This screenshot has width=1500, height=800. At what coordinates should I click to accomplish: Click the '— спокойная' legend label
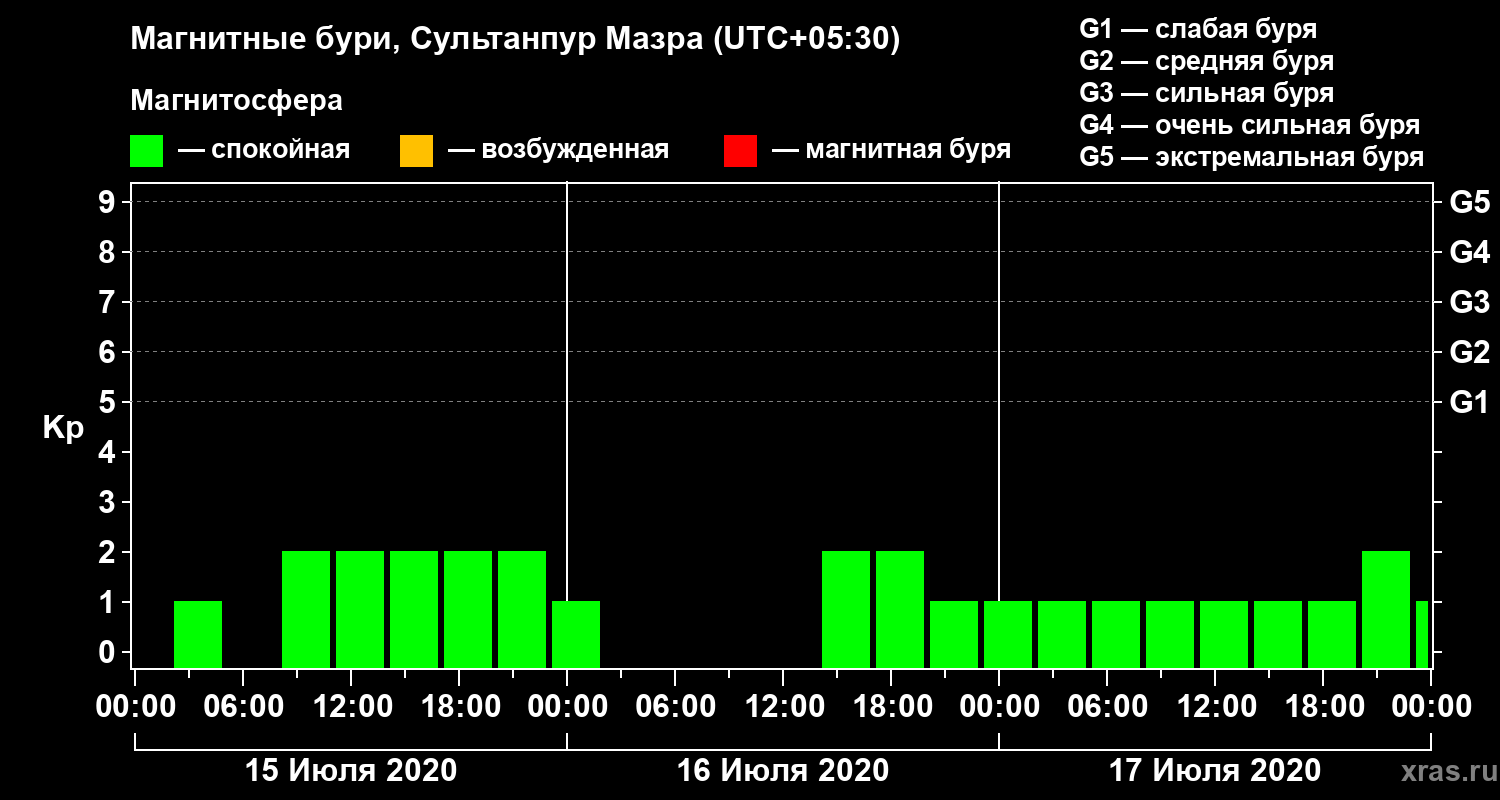pyautogui.click(x=264, y=150)
